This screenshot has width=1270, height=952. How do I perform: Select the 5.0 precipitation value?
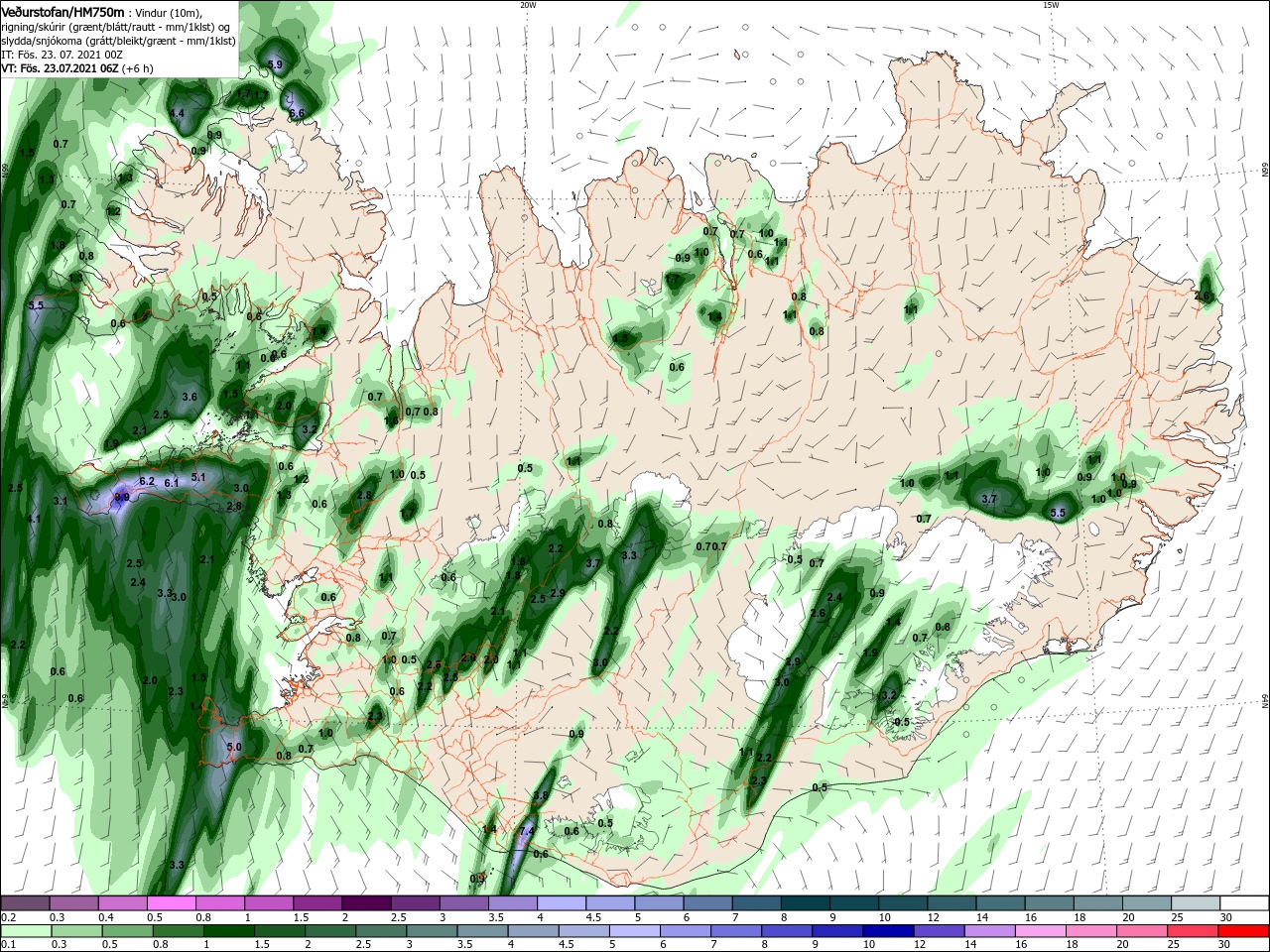tap(234, 747)
